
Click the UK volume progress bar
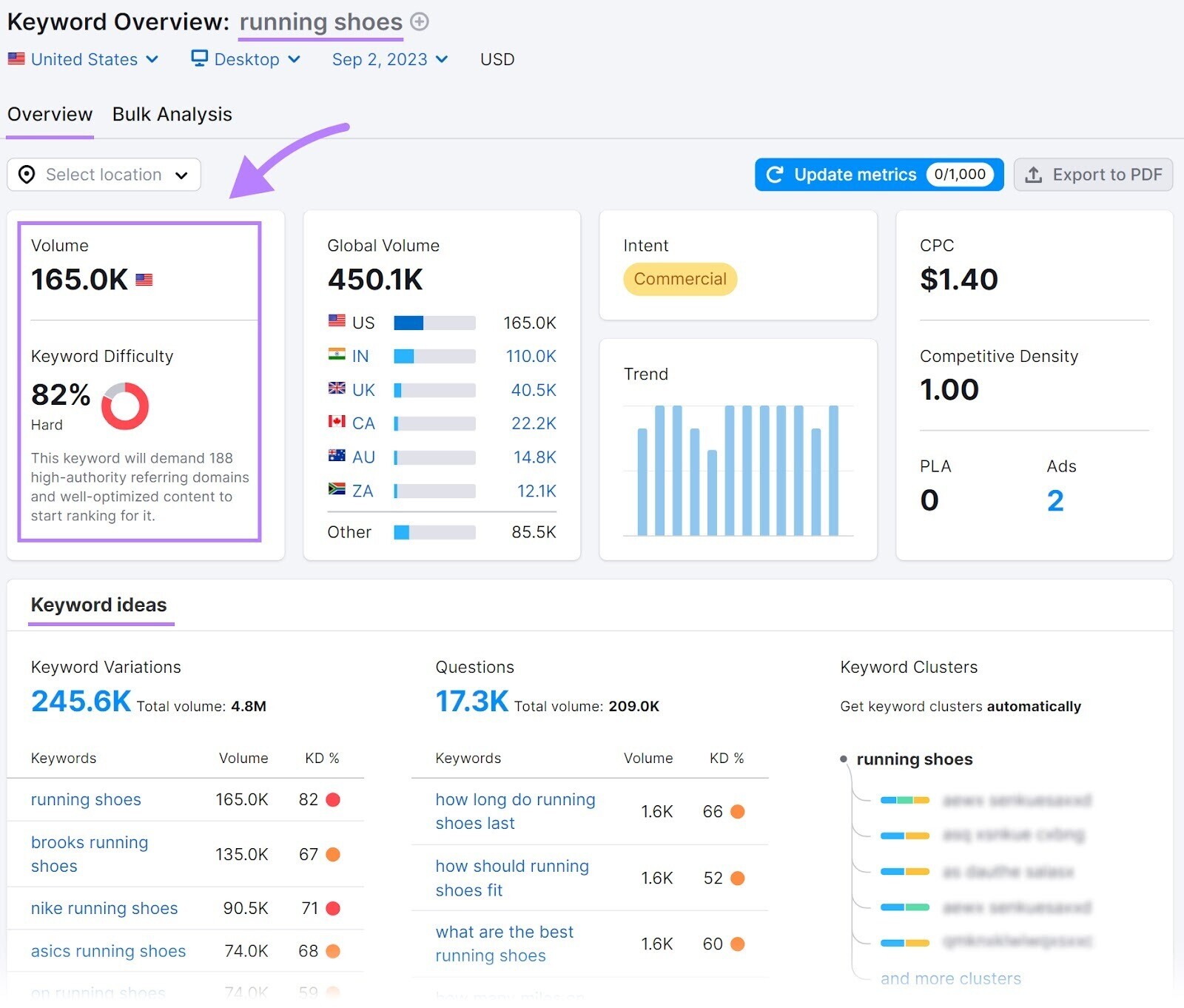434,389
